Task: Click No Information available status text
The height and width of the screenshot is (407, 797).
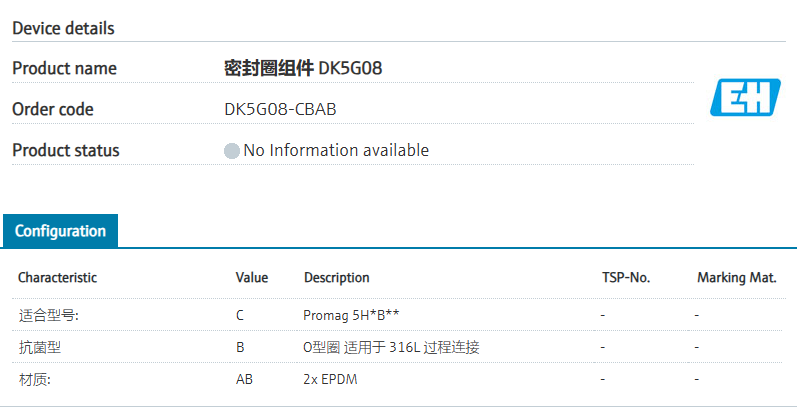Action: tap(336, 151)
